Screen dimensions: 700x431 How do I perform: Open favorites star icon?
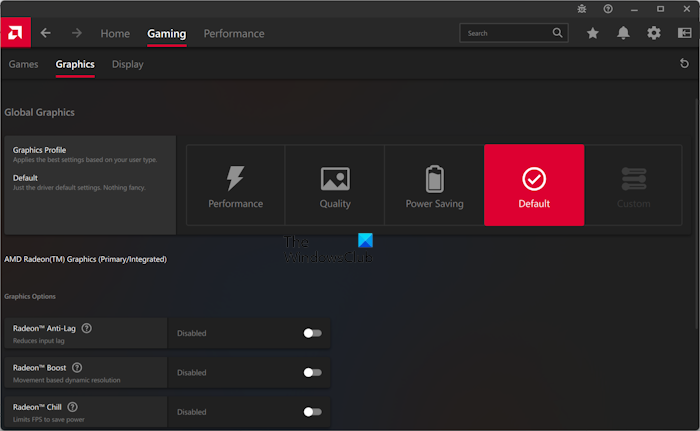(592, 33)
